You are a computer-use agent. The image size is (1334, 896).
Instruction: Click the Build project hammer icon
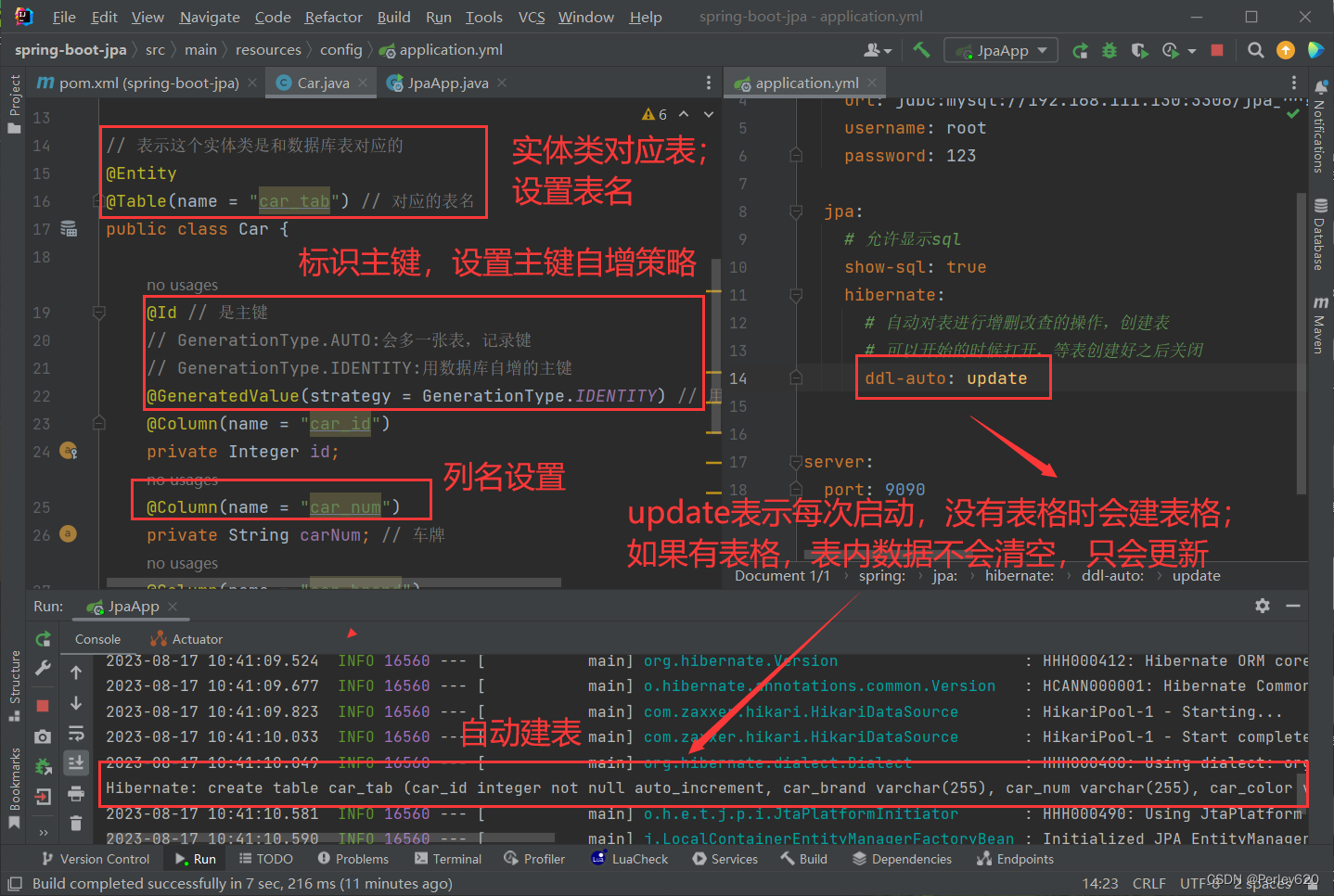point(921,50)
